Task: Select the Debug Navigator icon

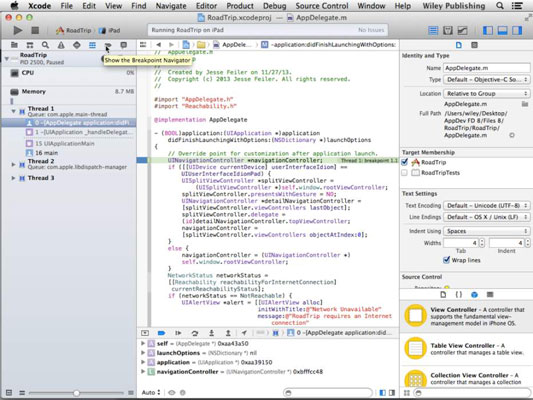Action: [92, 45]
